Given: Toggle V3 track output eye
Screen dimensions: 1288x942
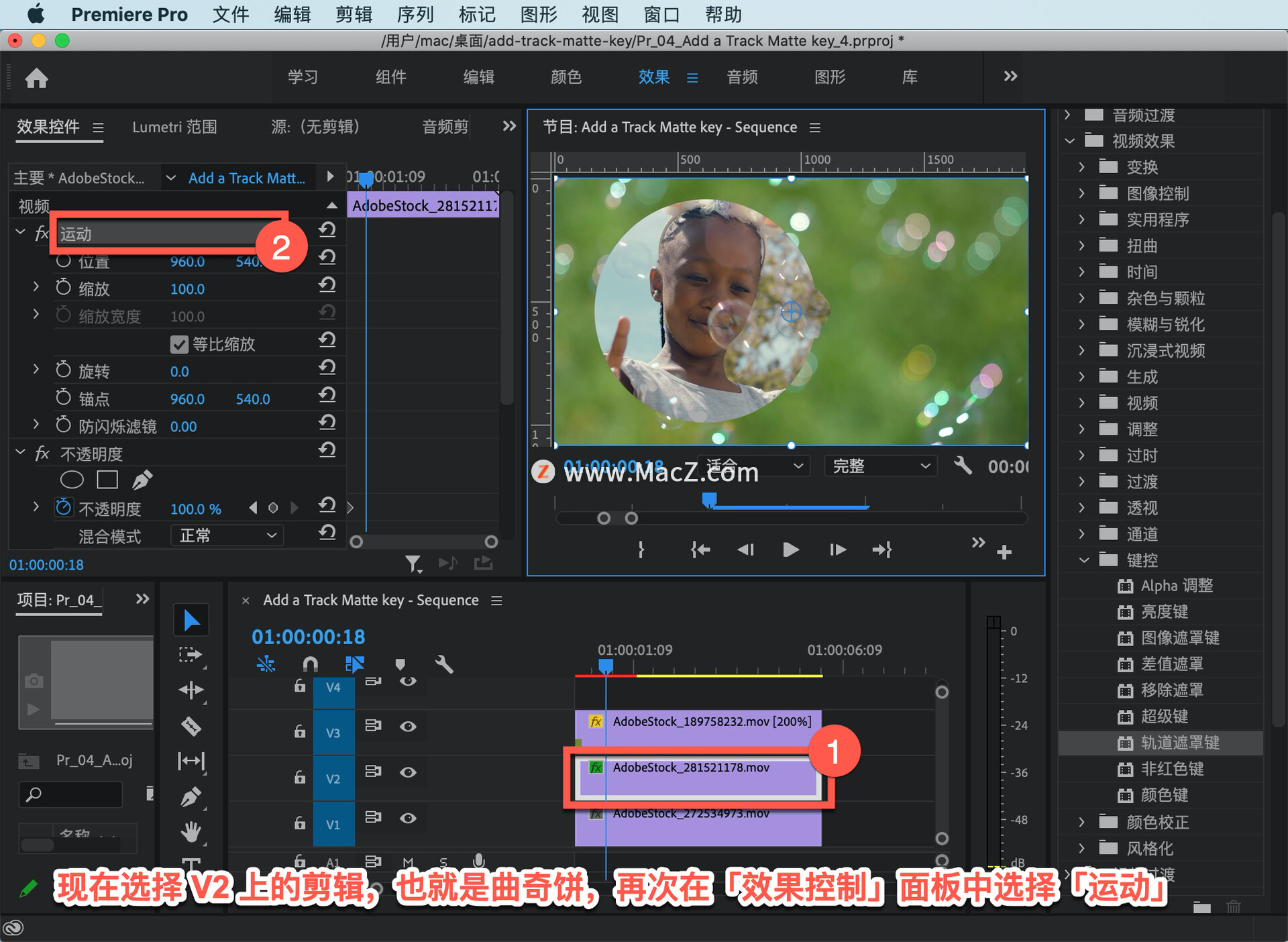Looking at the screenshot, I should pyautogui.click(x=408, y=726).
